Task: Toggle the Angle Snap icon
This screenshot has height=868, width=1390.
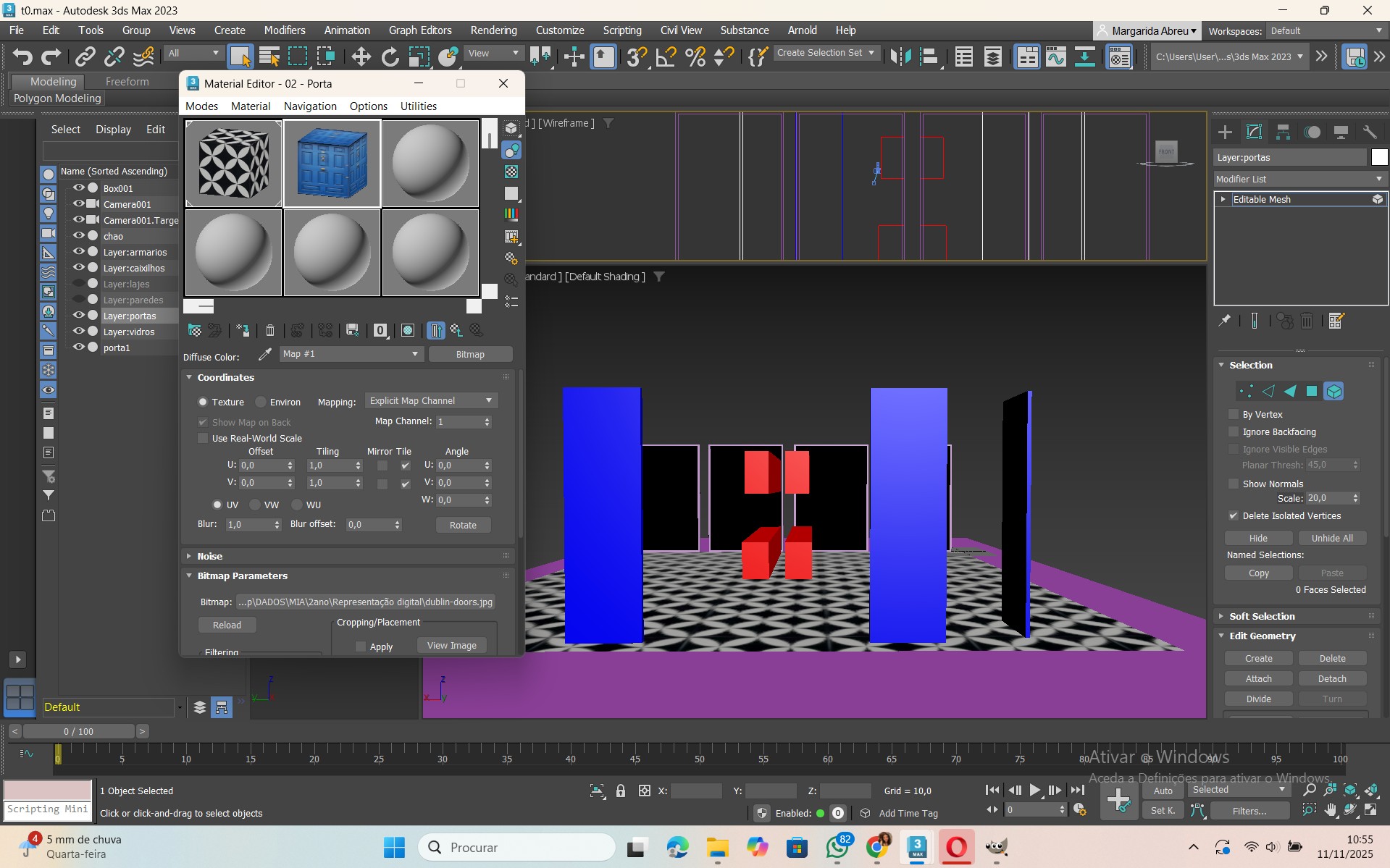Action: (666, 56)
